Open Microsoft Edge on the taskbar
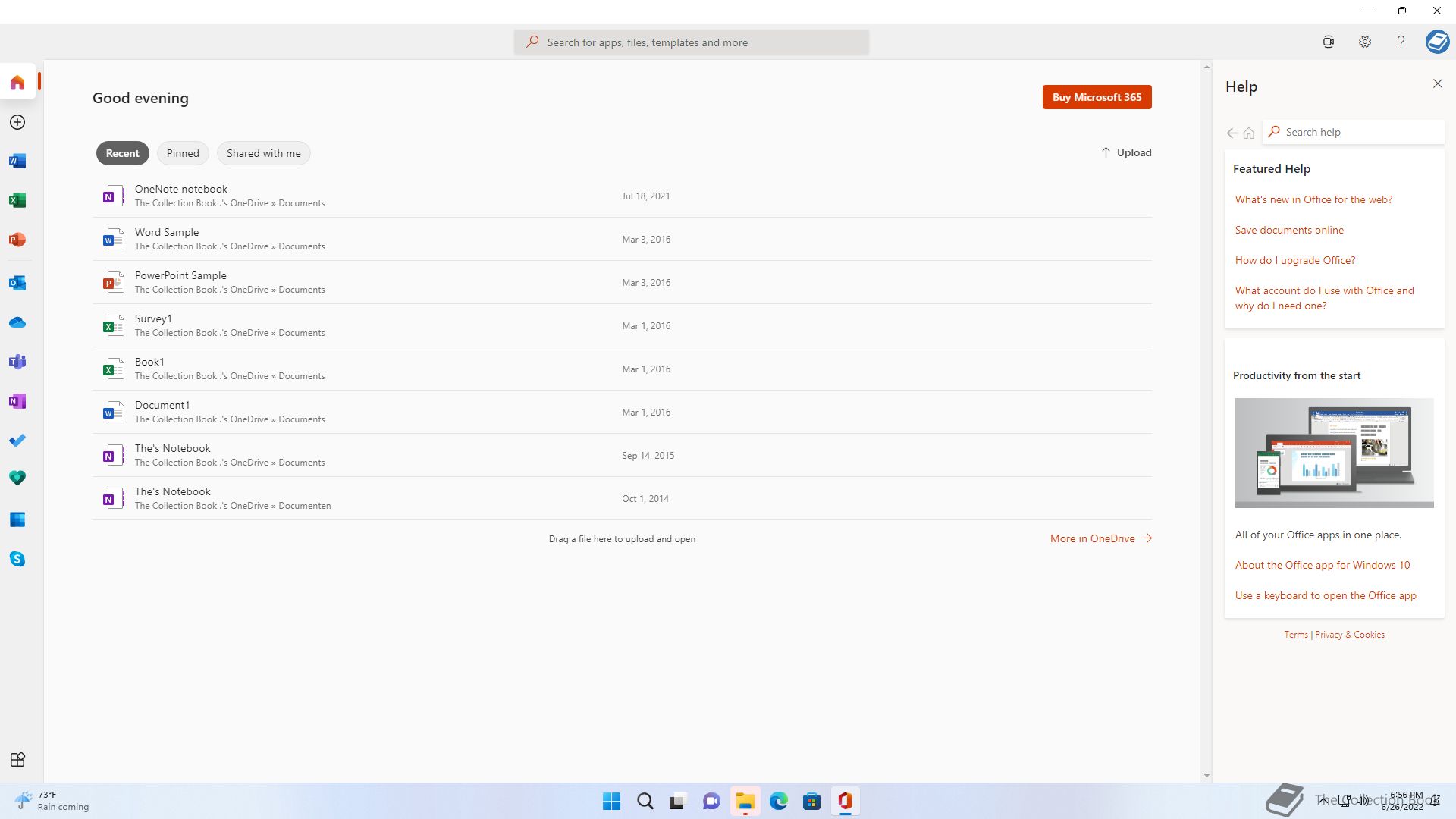 tap(778, 802)
